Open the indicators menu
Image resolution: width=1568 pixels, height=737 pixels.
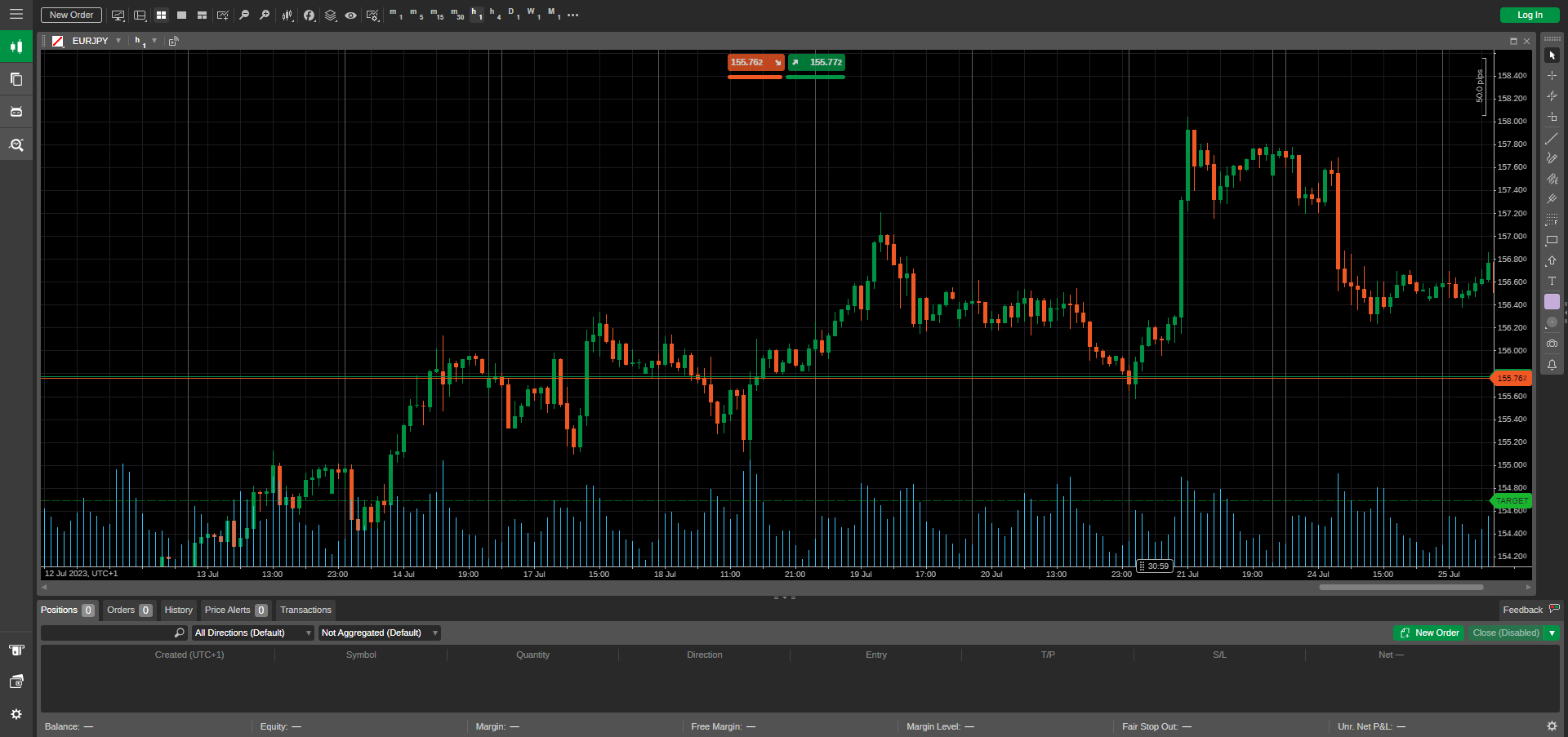309,16
